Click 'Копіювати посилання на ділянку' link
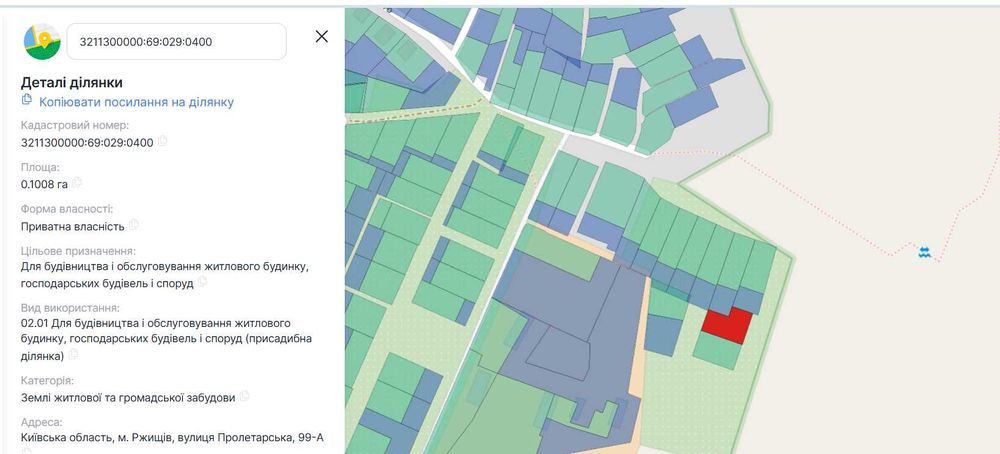 click(136, 102)
